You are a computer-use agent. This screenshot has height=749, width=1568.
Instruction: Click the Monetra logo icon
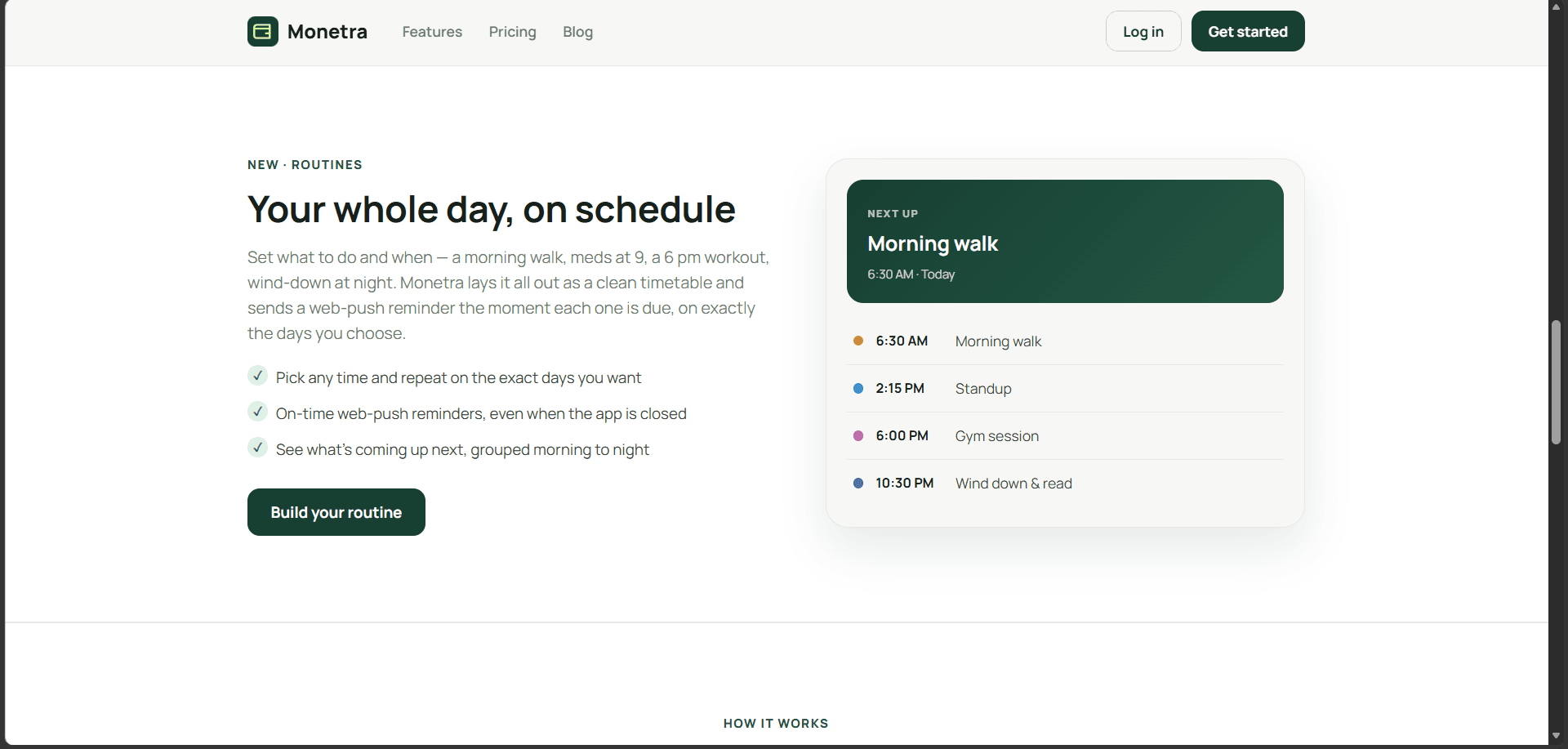[262, 32]
